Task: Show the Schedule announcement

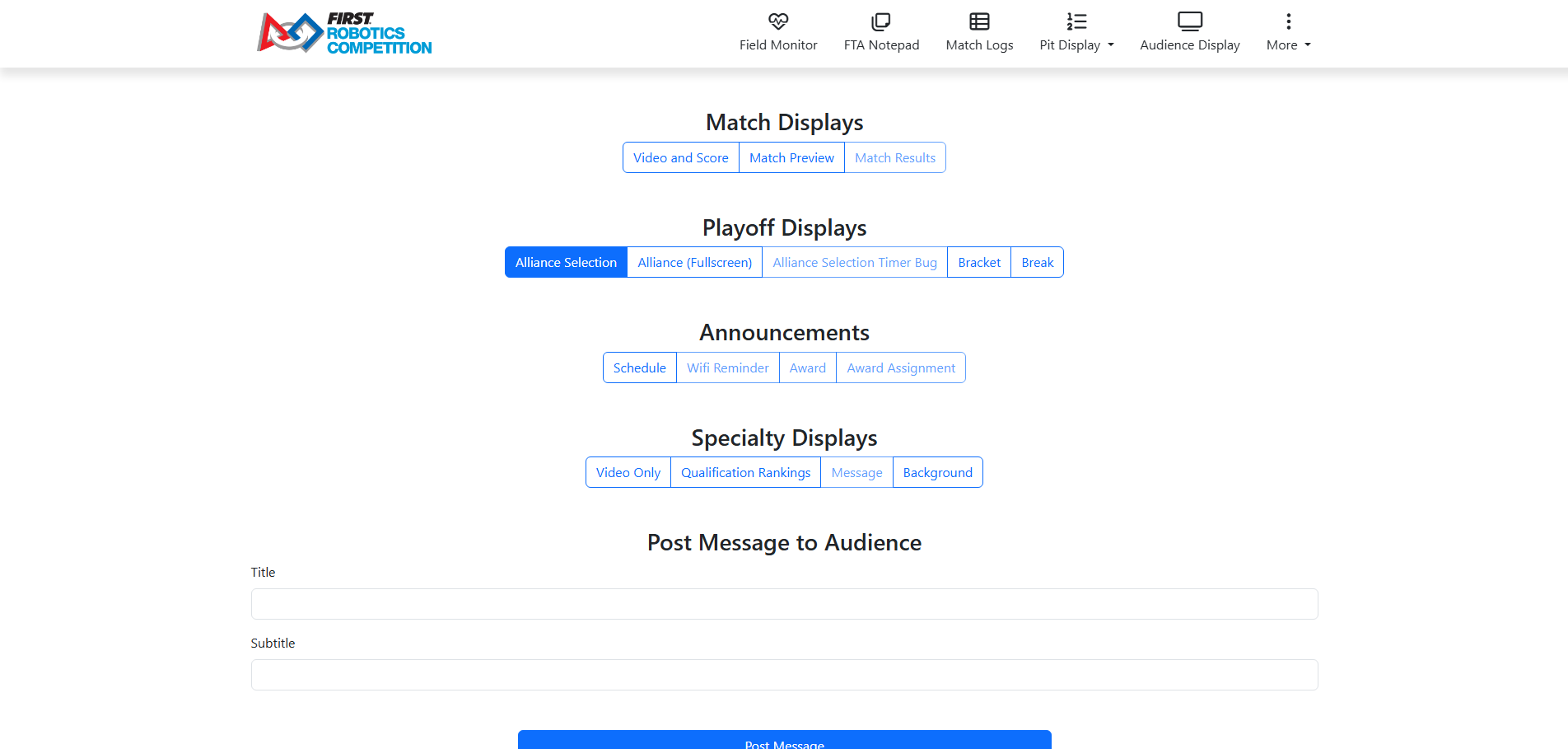Action: pyautogui.click(x=640, y=367)
